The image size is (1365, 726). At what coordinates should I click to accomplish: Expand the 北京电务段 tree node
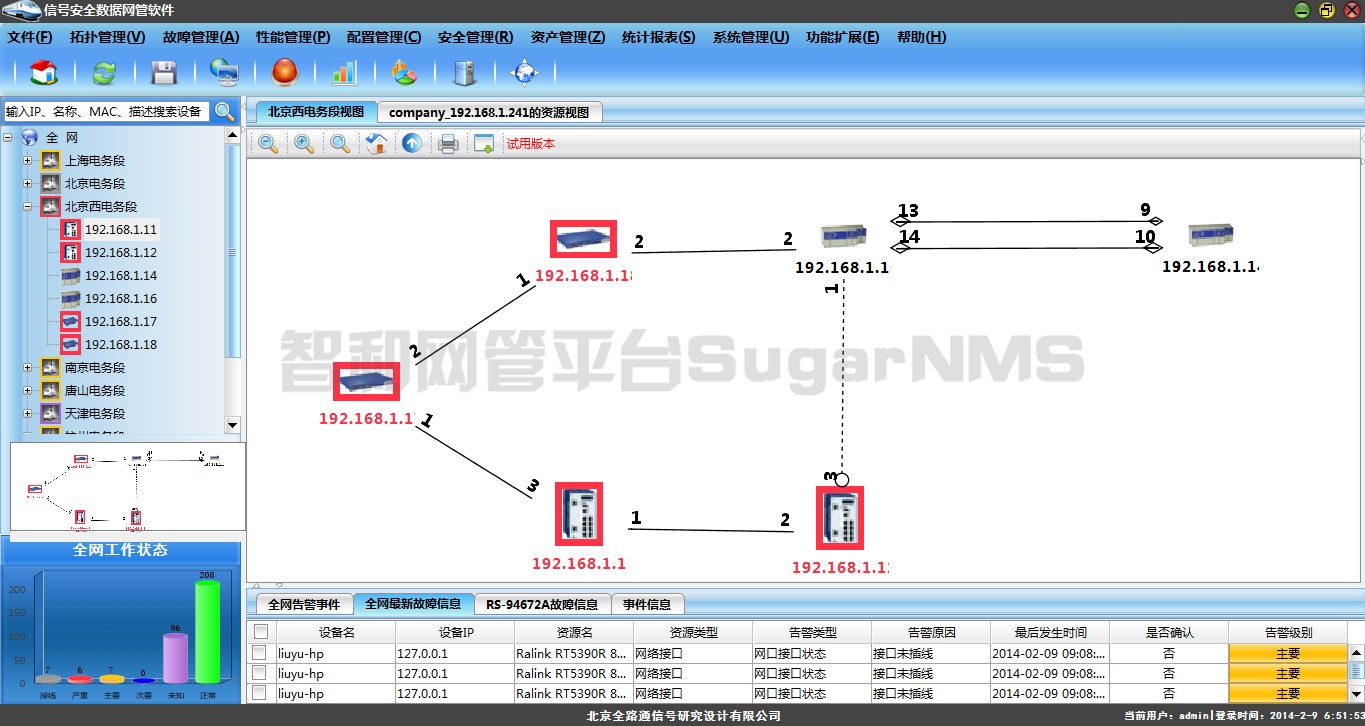(x=28, y=184)
